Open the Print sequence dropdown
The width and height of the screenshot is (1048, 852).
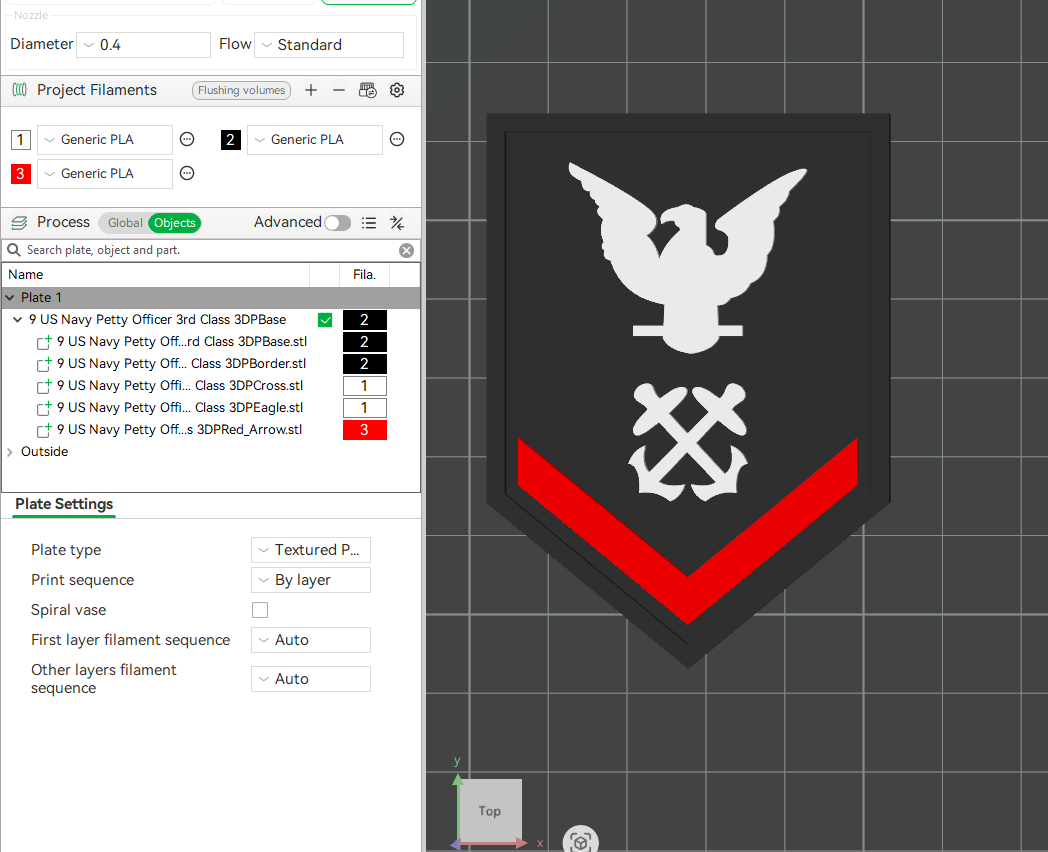(x=310, y=579)
